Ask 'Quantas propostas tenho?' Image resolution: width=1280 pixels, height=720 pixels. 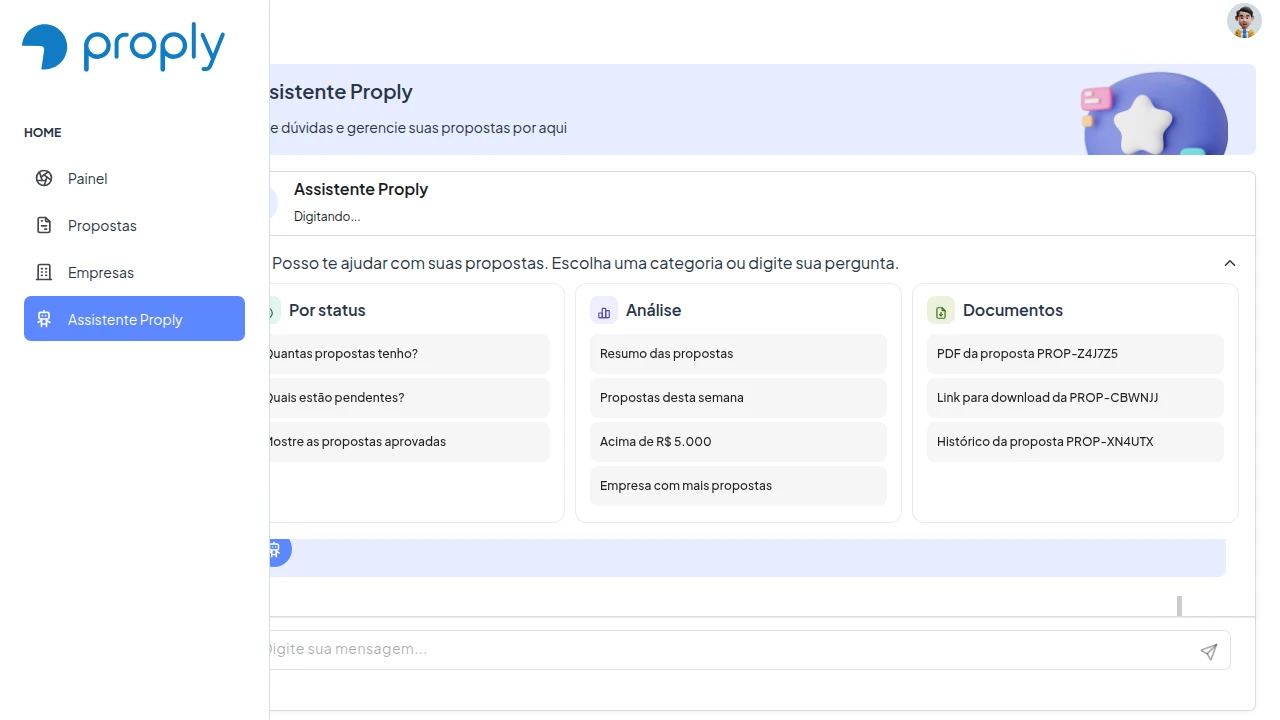tap(409, 354)
